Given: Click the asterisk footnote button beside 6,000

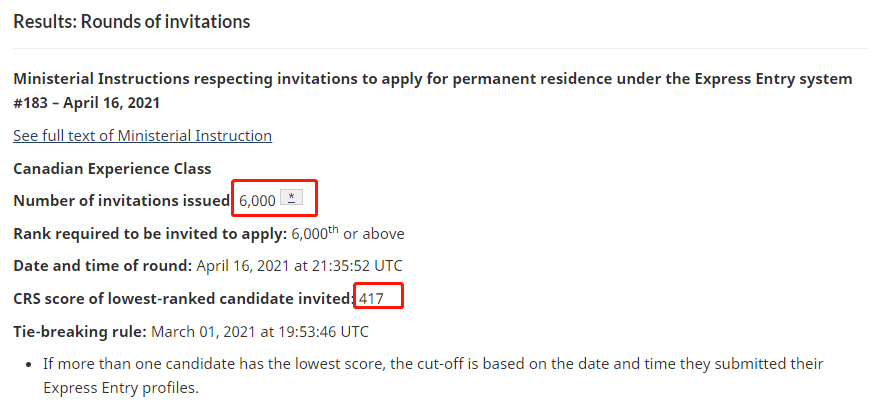Looking at the screenshot, I should [291, 197].
